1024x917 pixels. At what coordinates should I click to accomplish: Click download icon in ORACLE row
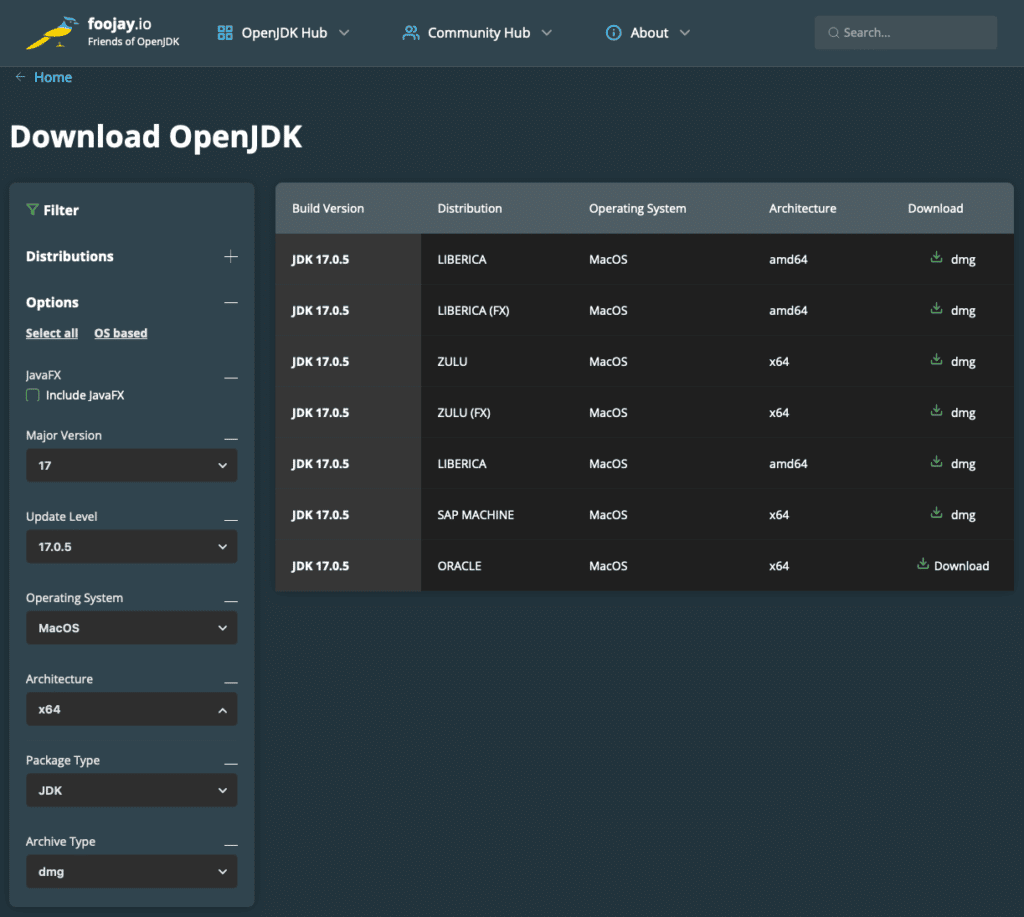point(923,564)
